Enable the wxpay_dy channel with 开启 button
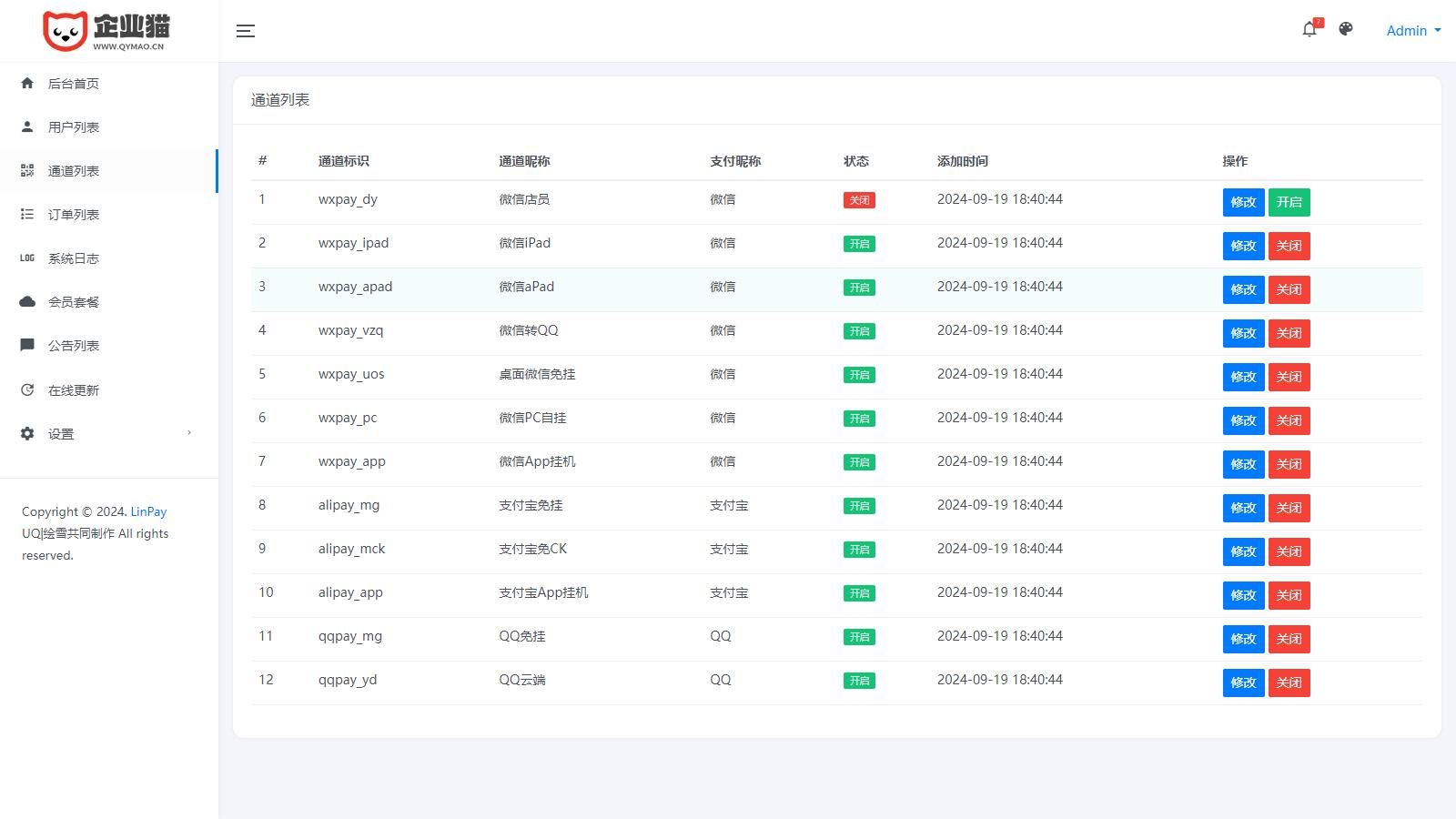This screenshot has height=819, width=1456. [1289, 202]
